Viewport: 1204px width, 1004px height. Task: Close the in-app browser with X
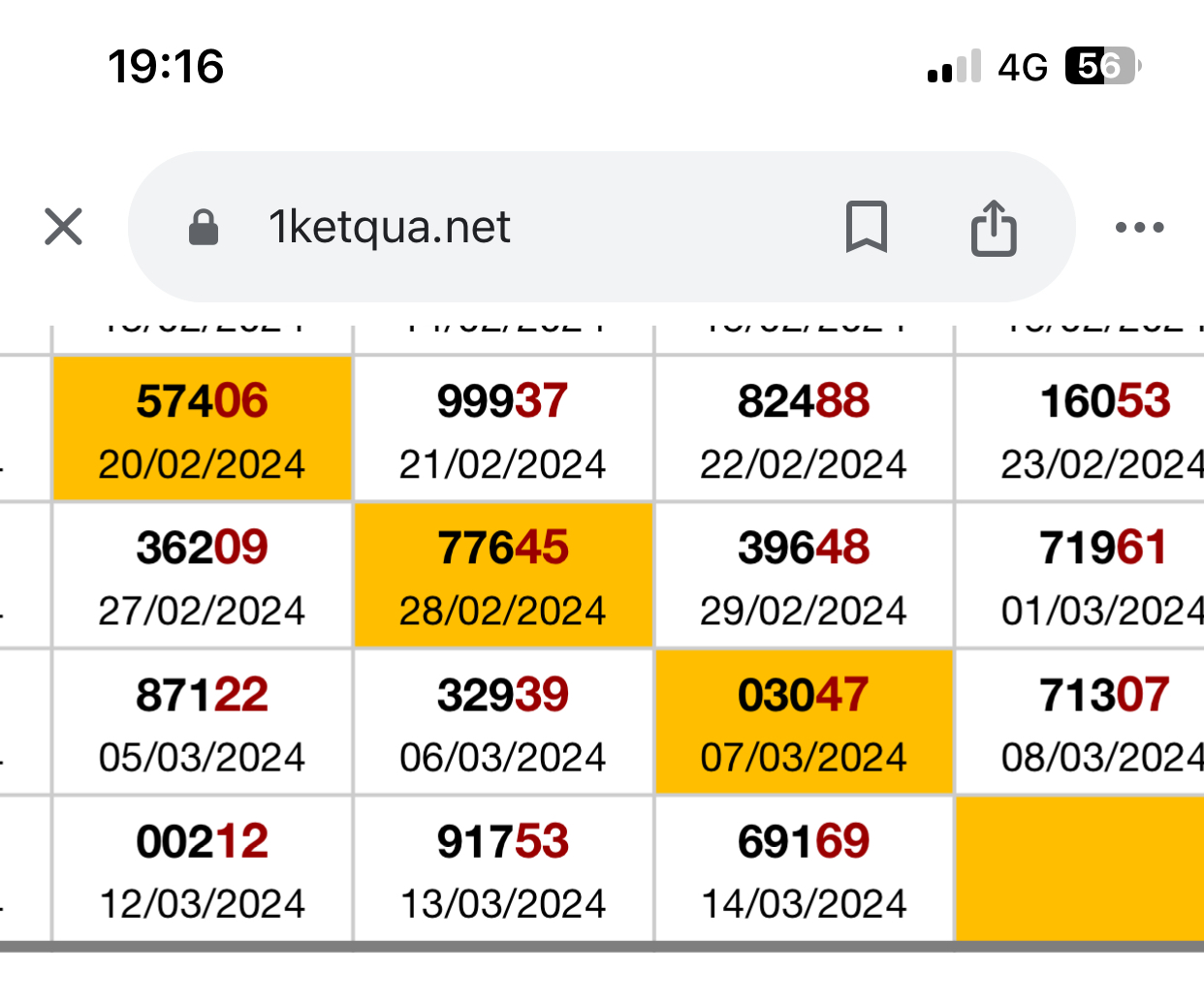pyautogui.click(x=64, y=228)
